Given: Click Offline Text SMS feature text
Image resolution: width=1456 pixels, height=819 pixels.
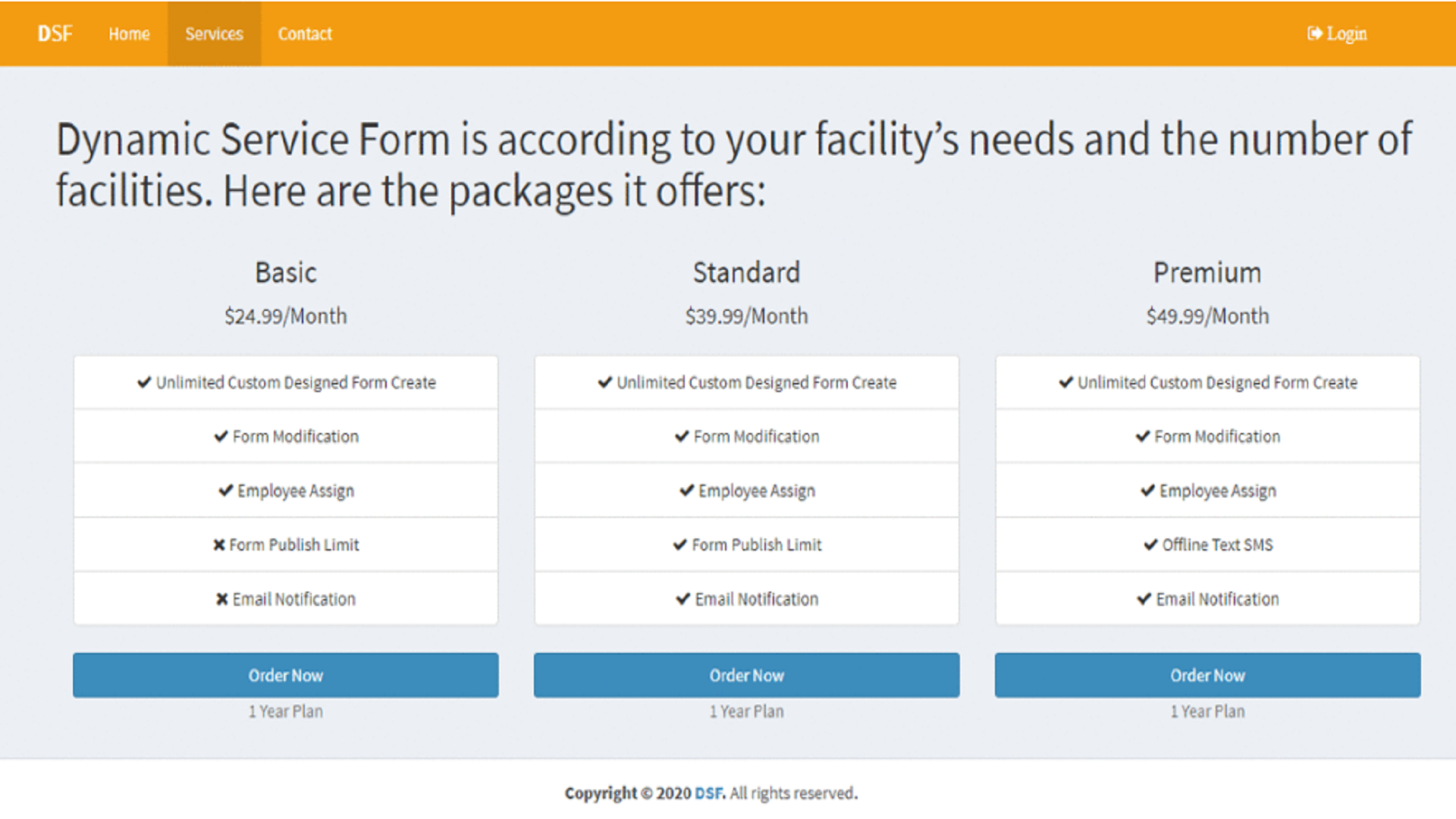Looking at the screenshot, I should tap(1218, 544).
